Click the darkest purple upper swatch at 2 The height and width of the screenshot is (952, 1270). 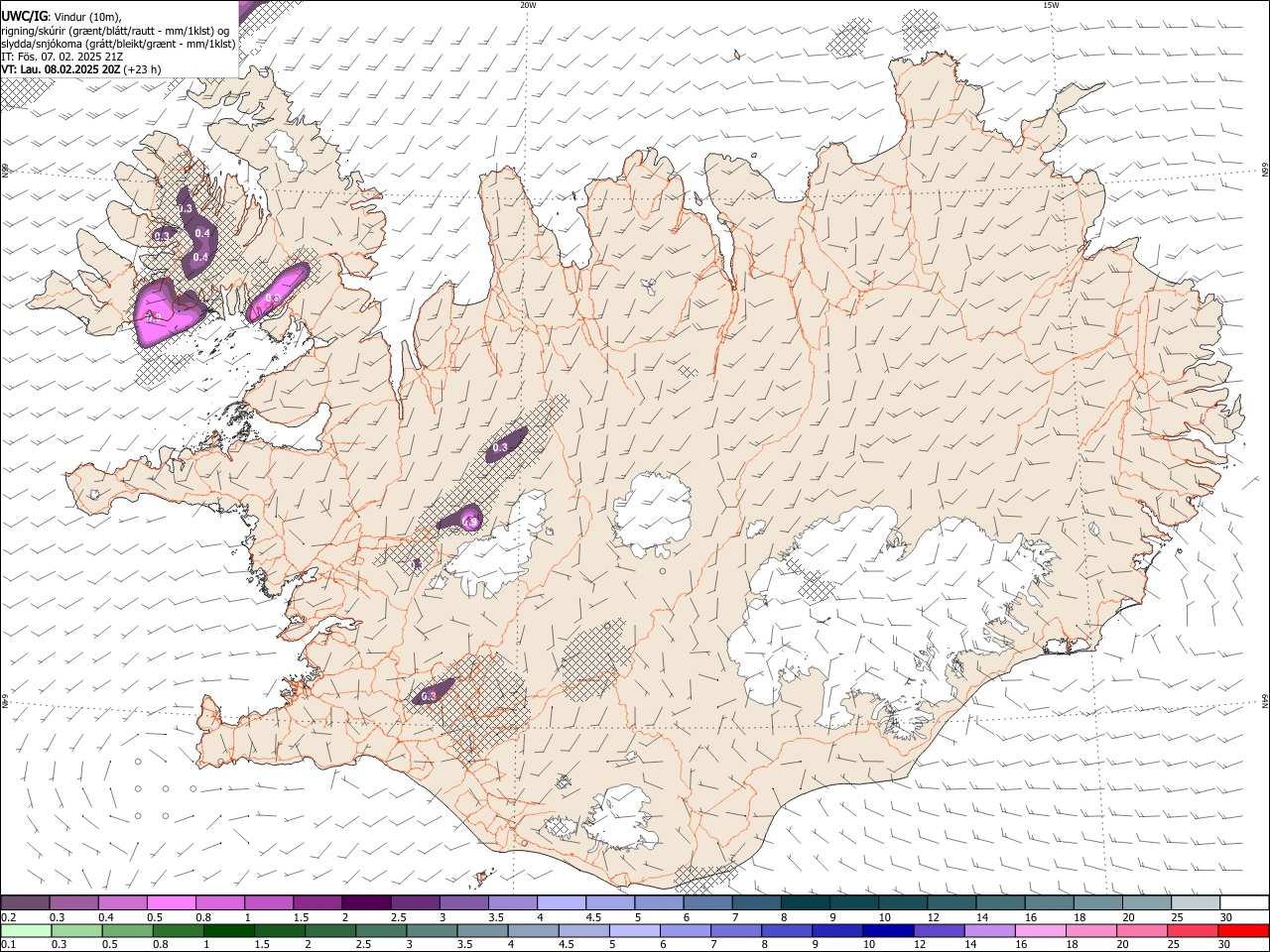tap(366, 902)
